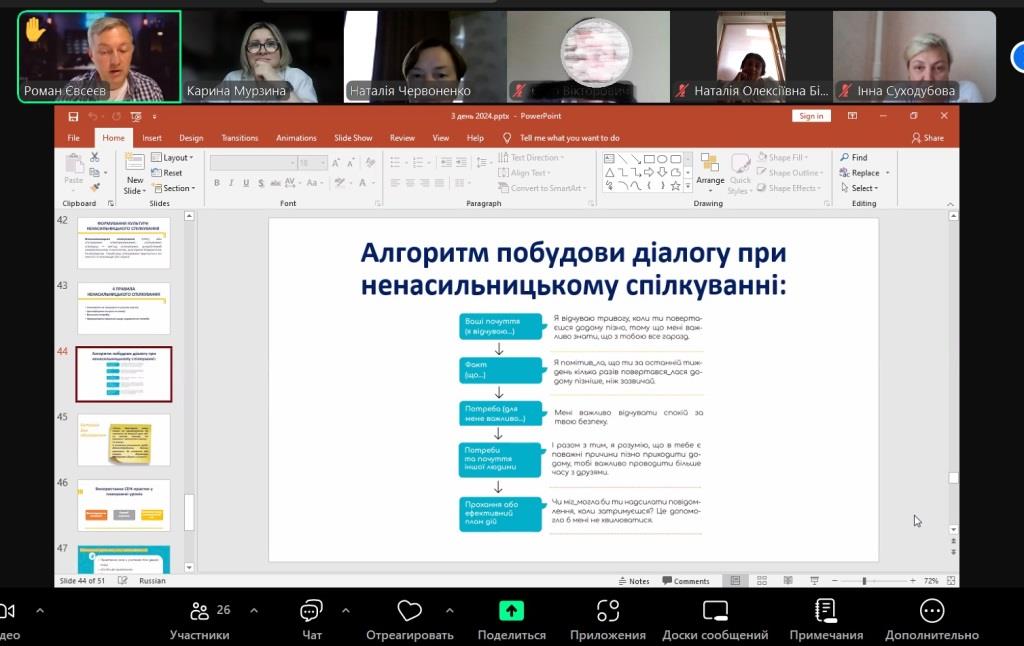The height and width of the screenshot is (646, 1024).
Task: Click the Notes button in status bar
Action: (x=633, y=581)
